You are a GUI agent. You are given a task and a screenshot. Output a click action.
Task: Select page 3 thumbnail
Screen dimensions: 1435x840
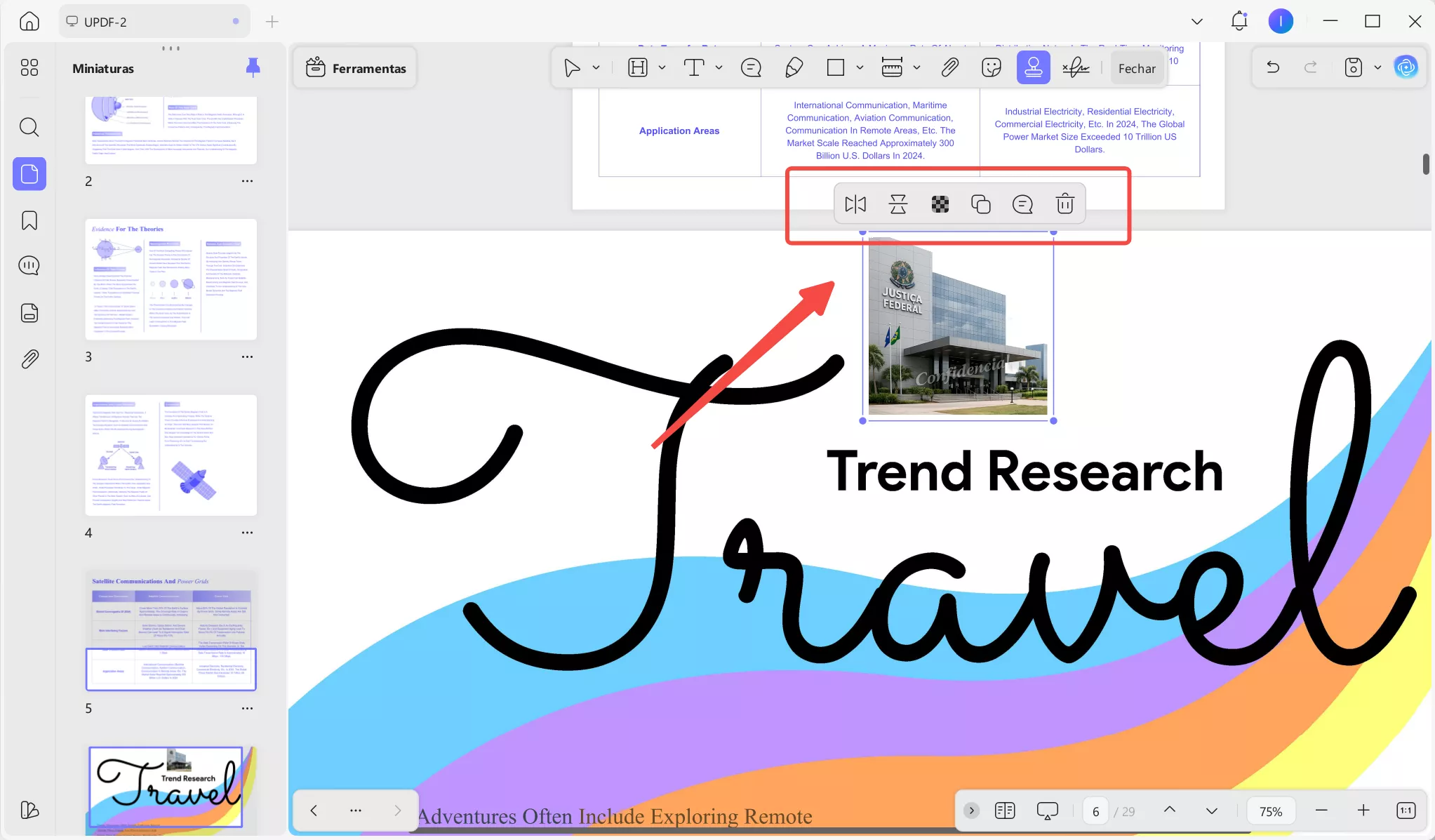(x=171, y=279)
